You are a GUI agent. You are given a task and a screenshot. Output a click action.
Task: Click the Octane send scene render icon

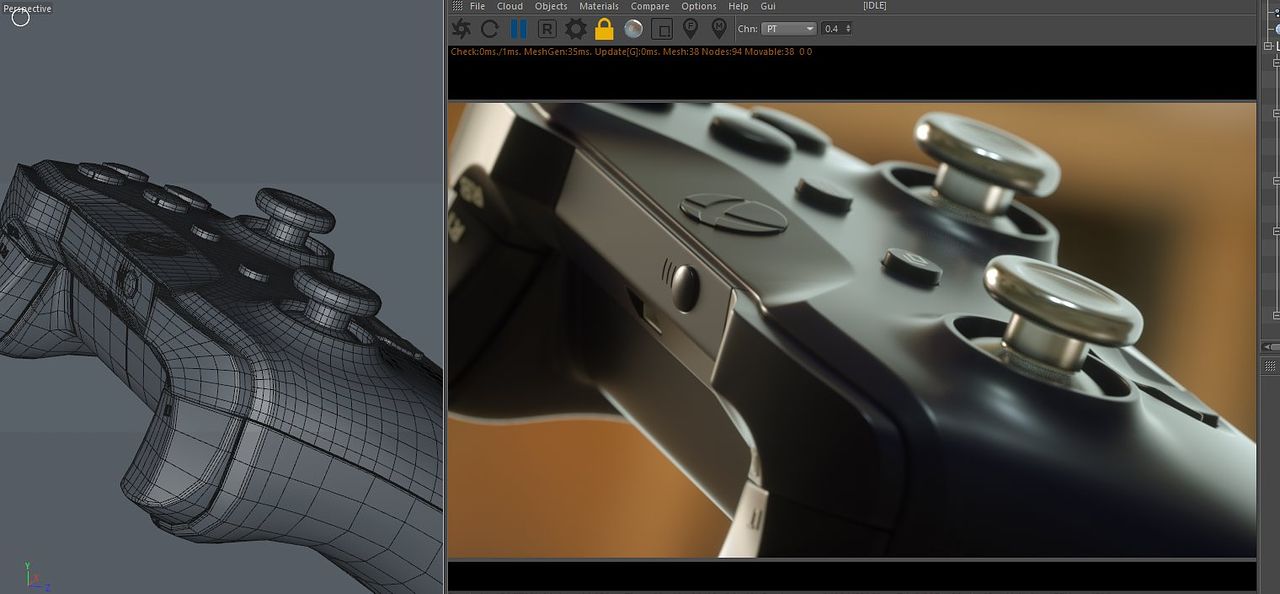(461, 29)
